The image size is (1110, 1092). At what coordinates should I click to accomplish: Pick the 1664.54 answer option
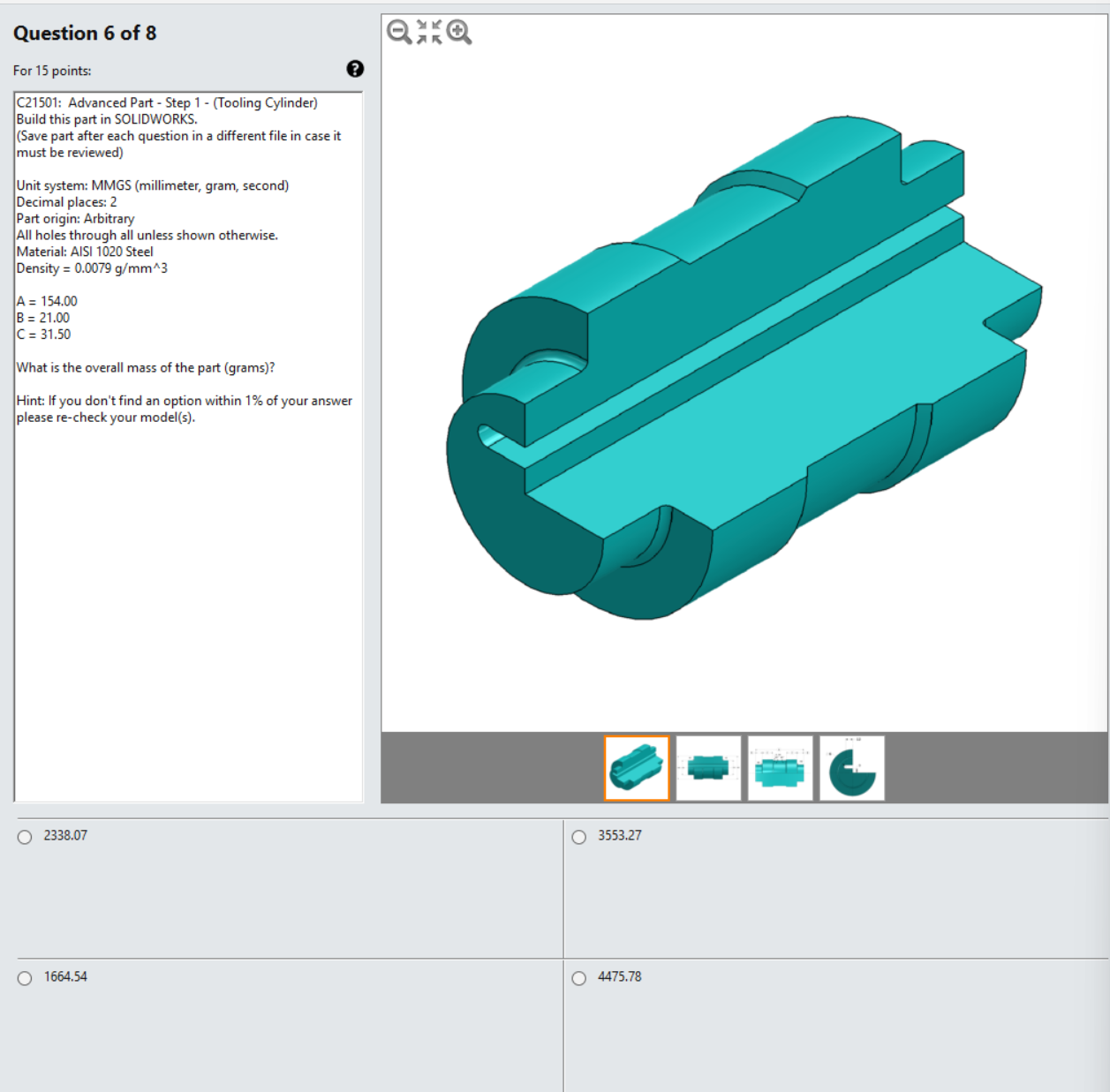[x=25, y=978]
